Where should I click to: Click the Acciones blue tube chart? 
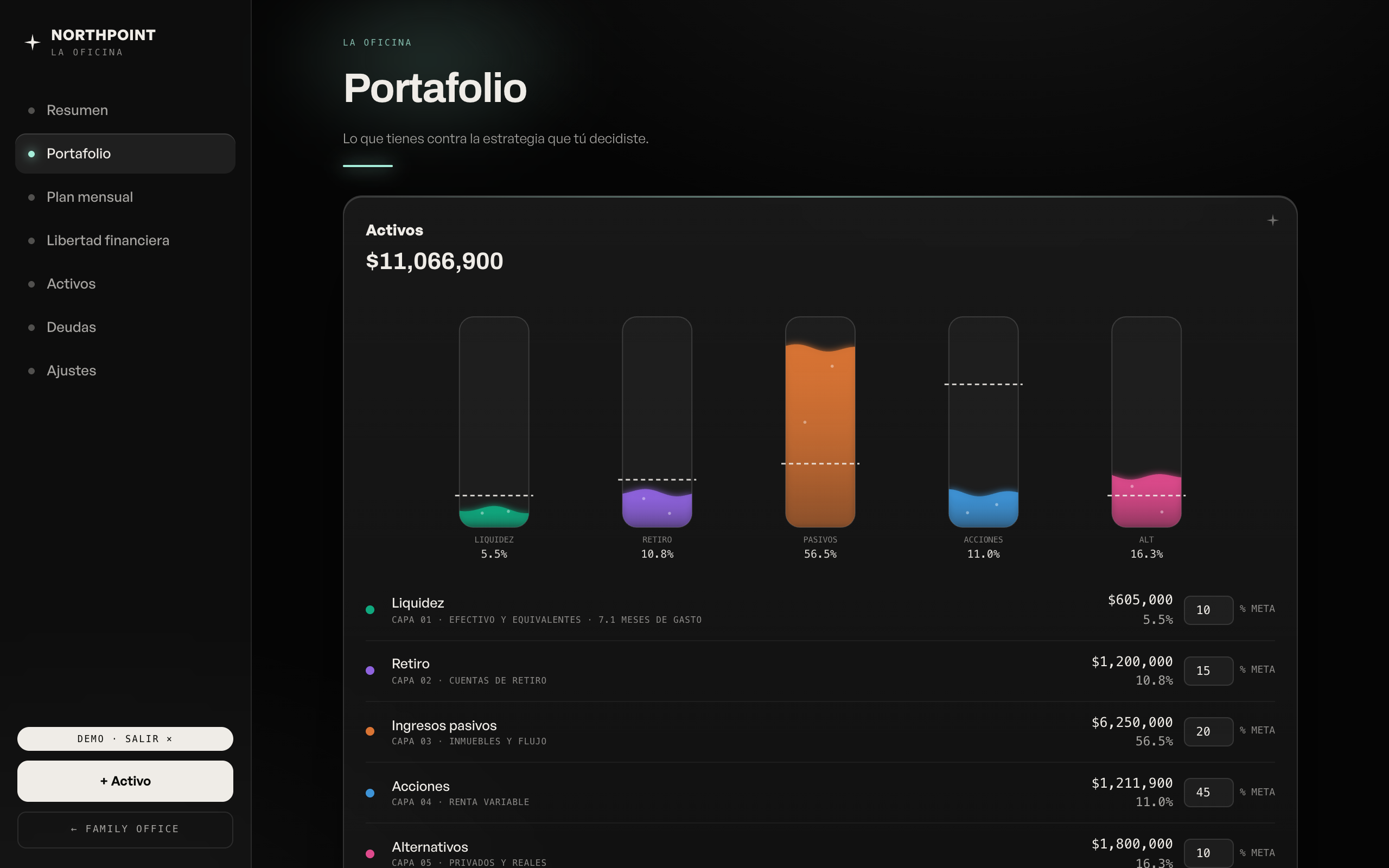(983, 422)
